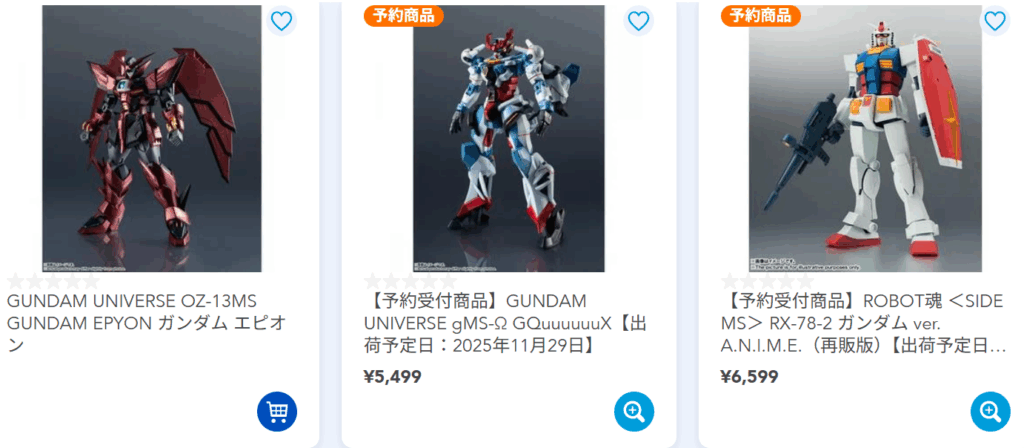Click star rating row on RX-78-2 card
The image size is (1024, 448).
click(x=767, y=281)
